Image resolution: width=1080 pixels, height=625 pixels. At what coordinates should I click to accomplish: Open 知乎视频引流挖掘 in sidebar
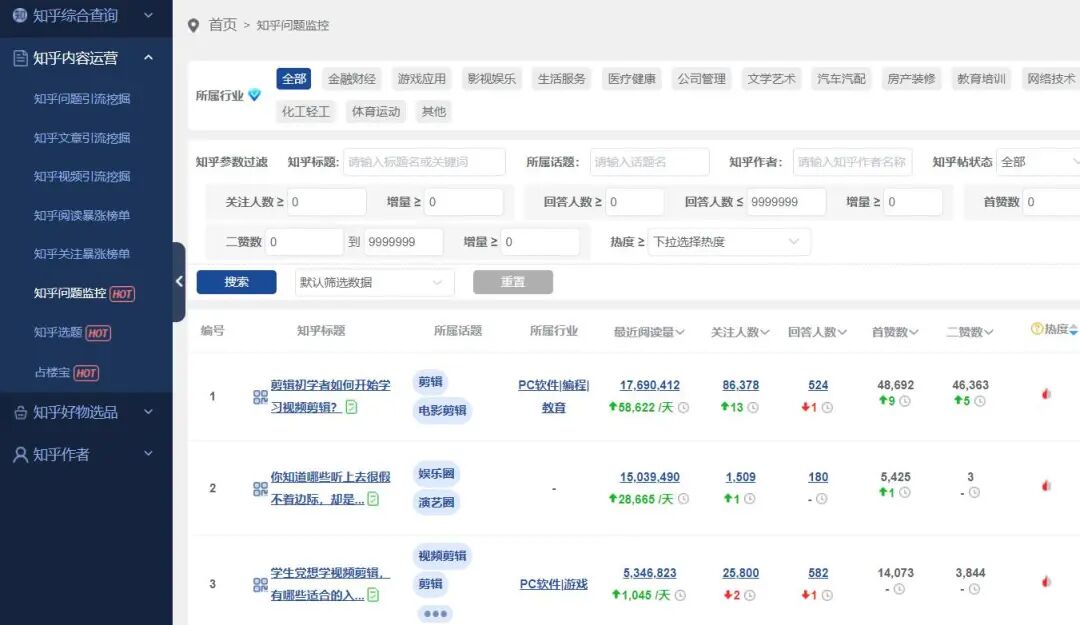(x=82, y=176)
